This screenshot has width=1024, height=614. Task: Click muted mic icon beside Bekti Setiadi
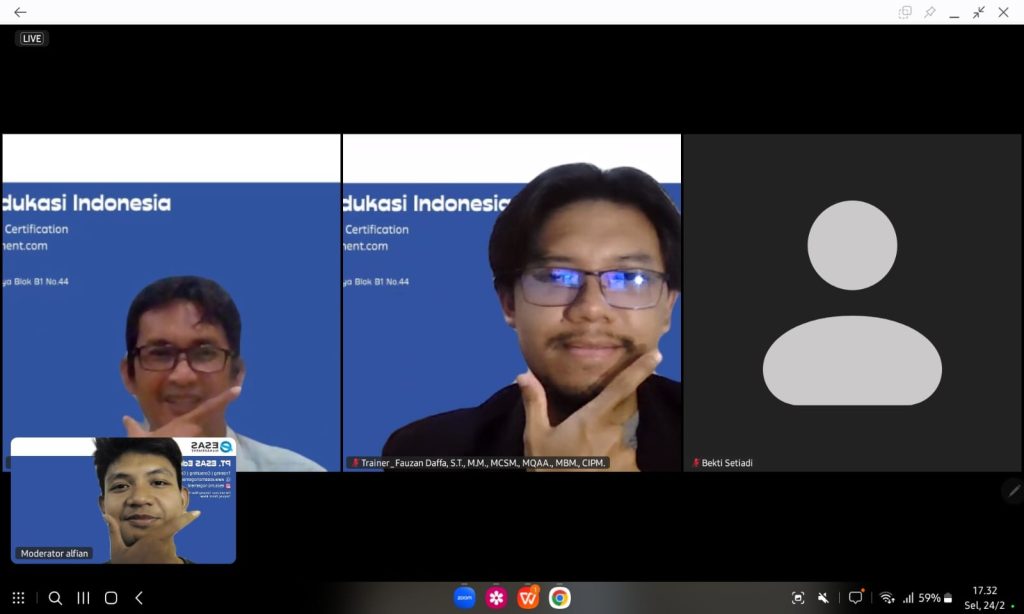click(696, 464)
